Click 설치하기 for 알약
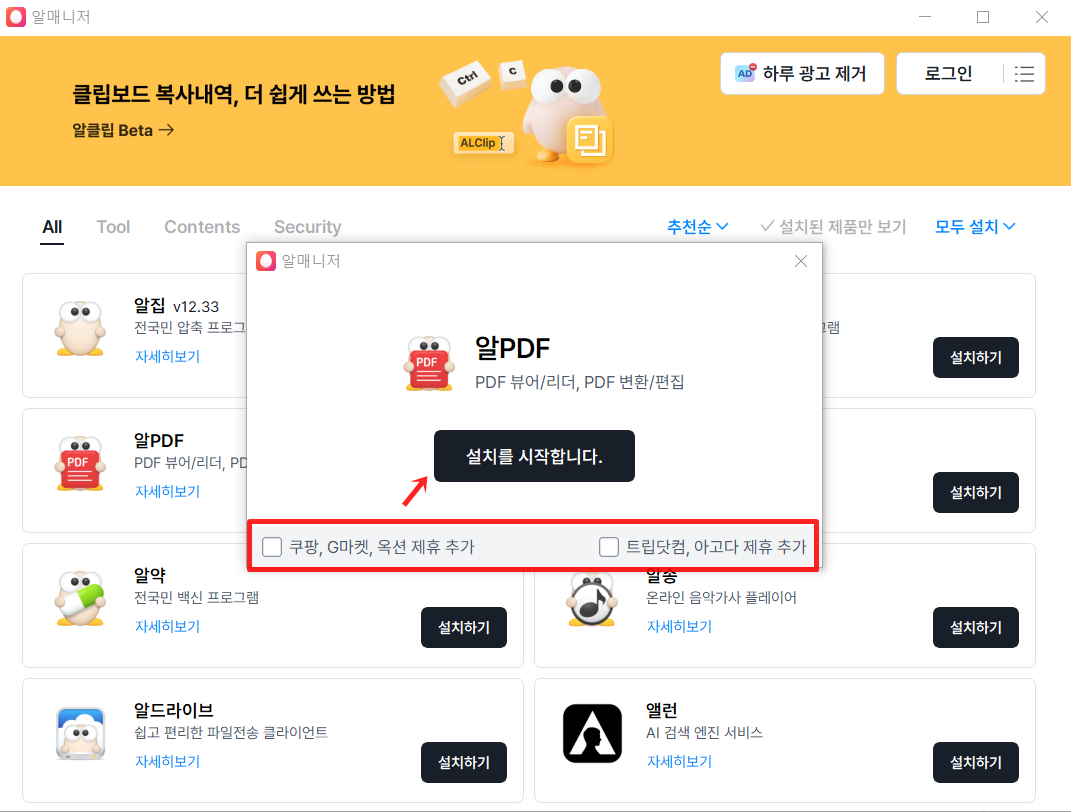Screen dimensions: 1071x812 pyautogui.click(x=464, y=628)
